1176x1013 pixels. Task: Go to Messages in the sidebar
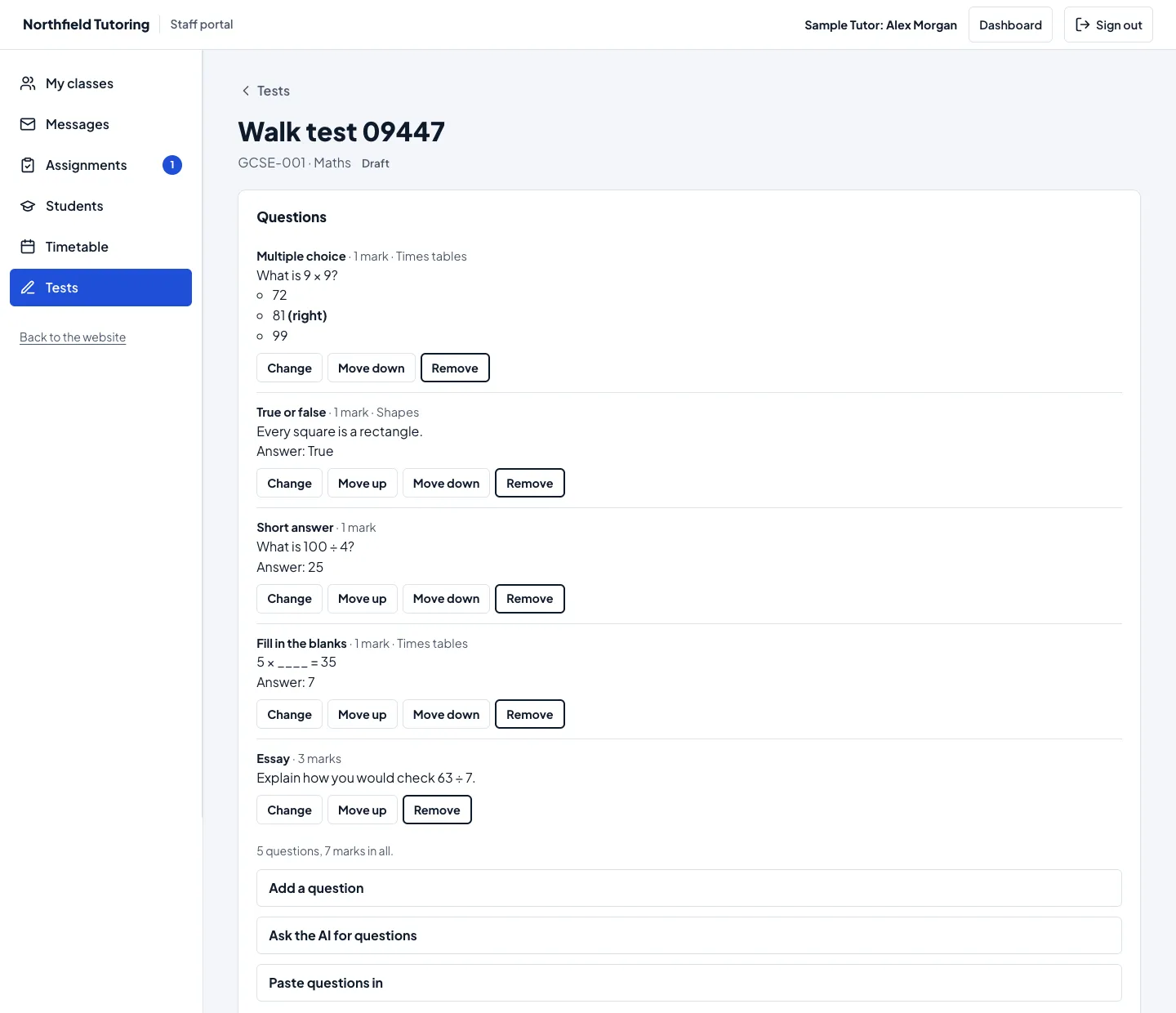pos(100,124)
